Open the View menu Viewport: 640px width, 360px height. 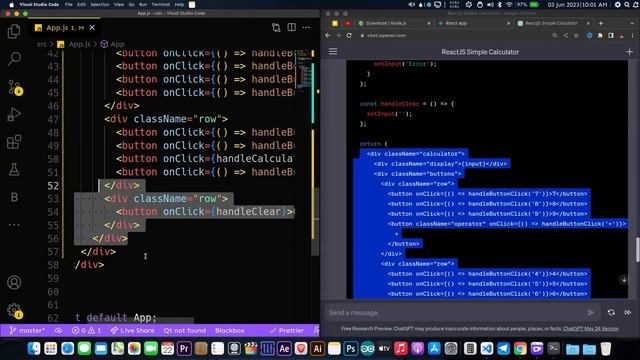tap(119, 4)
